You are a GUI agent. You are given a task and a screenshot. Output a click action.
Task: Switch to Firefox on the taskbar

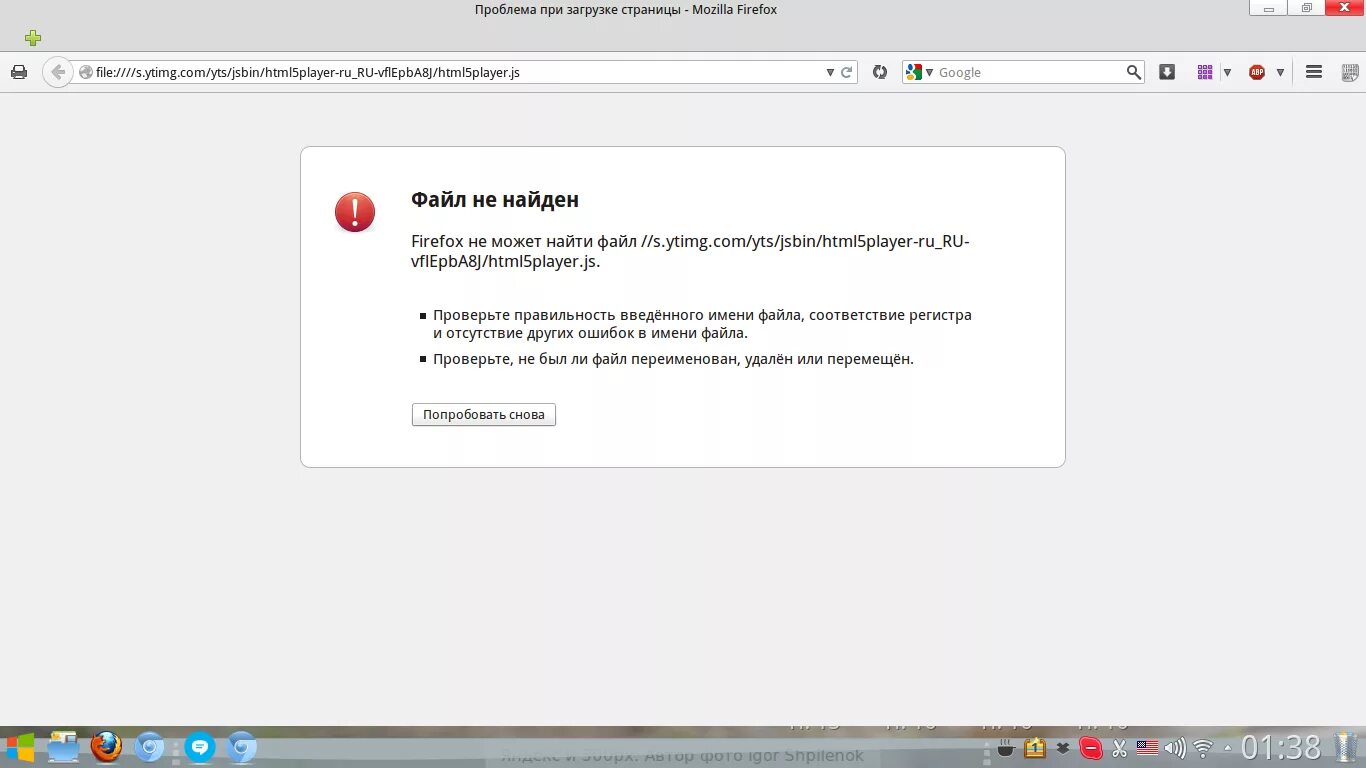coord(106,747)
